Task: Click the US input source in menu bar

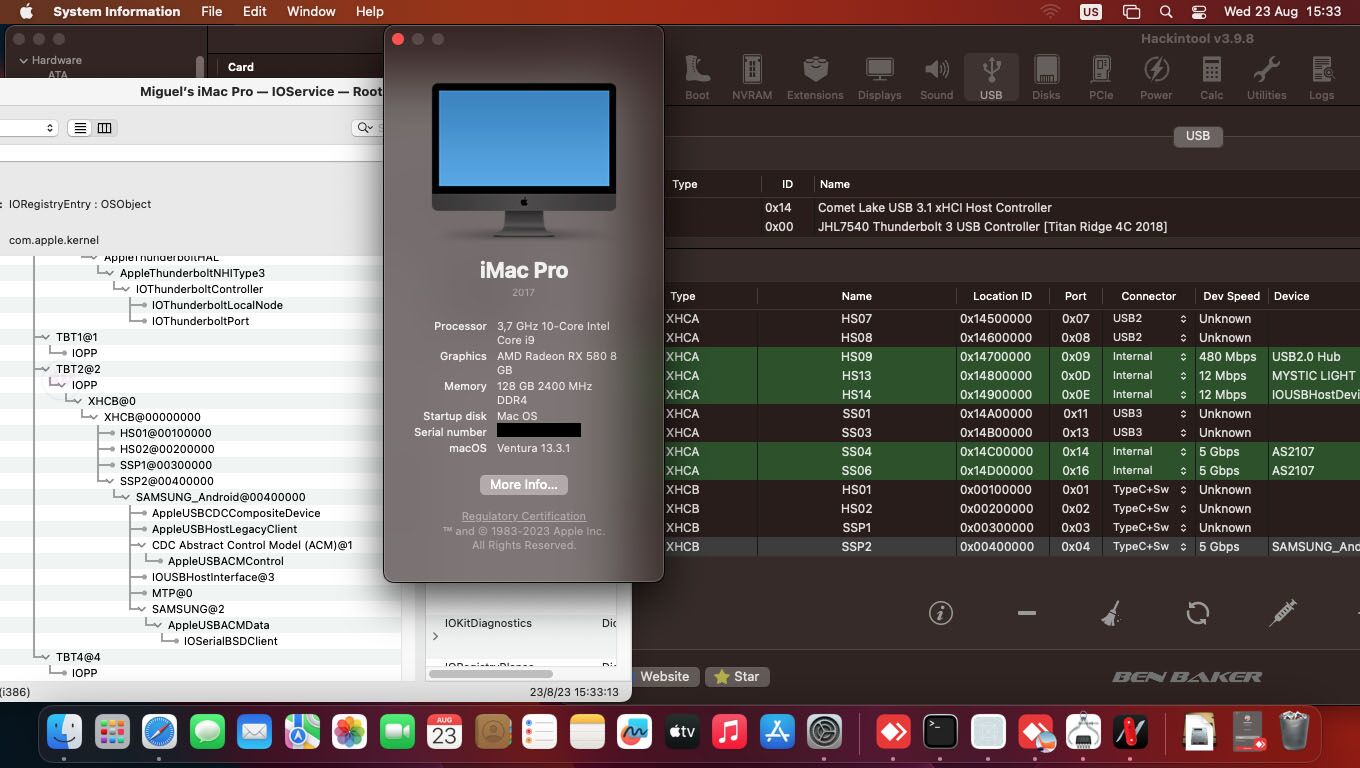Action: (x=1090, y=12)
